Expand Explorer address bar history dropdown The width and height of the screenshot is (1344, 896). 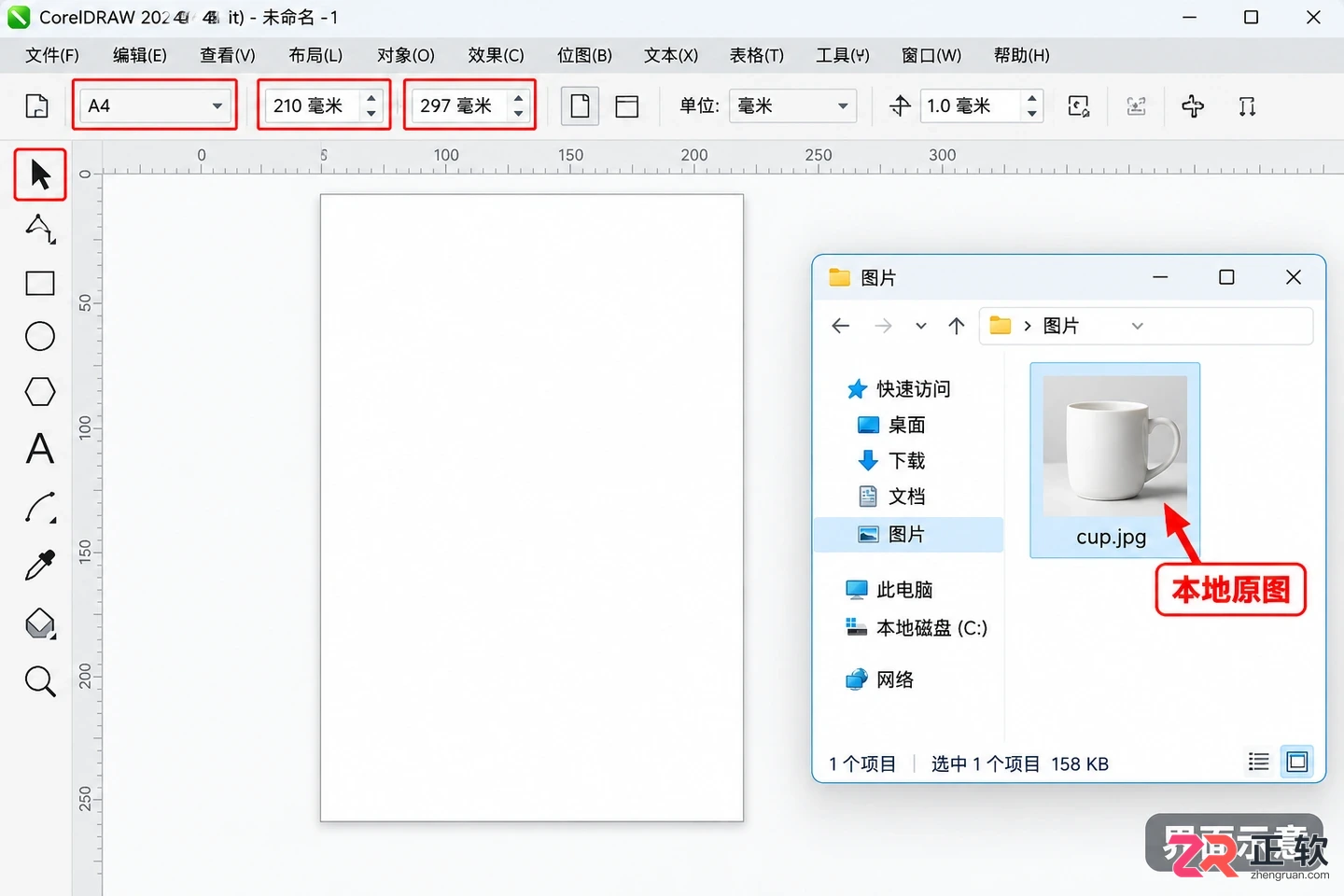pyautogui.click(x=1137, y=326)
